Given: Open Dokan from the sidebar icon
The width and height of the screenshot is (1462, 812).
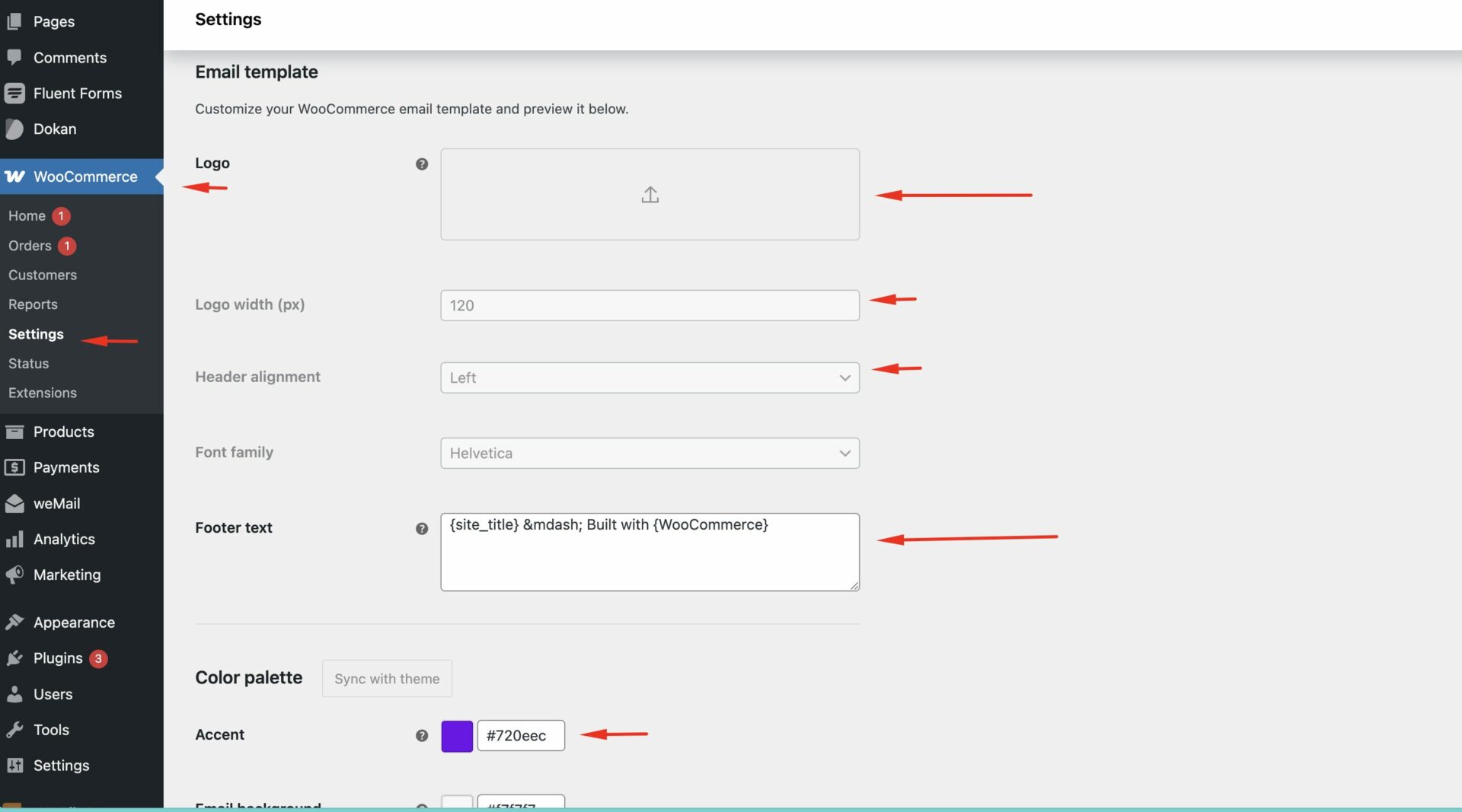Looking at the screenshot, I should [x=14, y=129].
